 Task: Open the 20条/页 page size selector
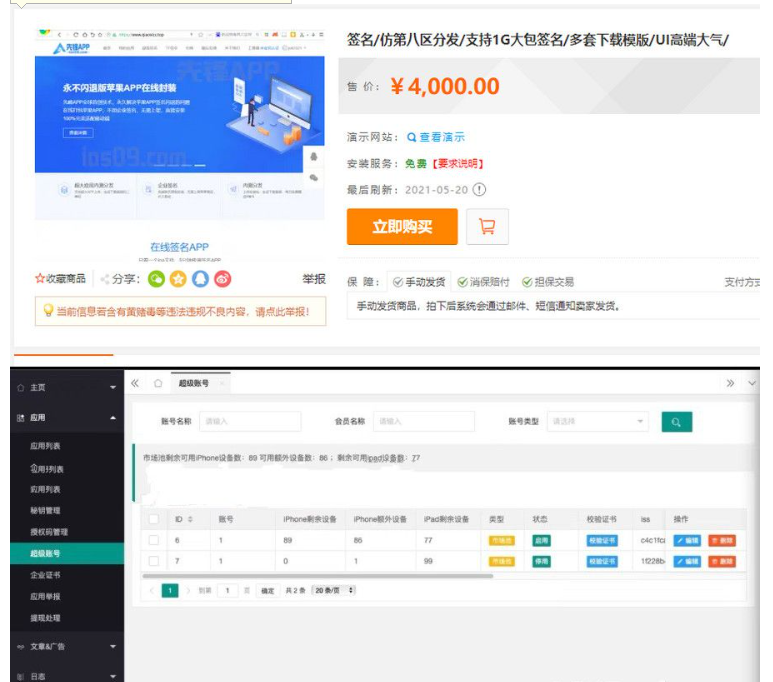click(334, 591)
